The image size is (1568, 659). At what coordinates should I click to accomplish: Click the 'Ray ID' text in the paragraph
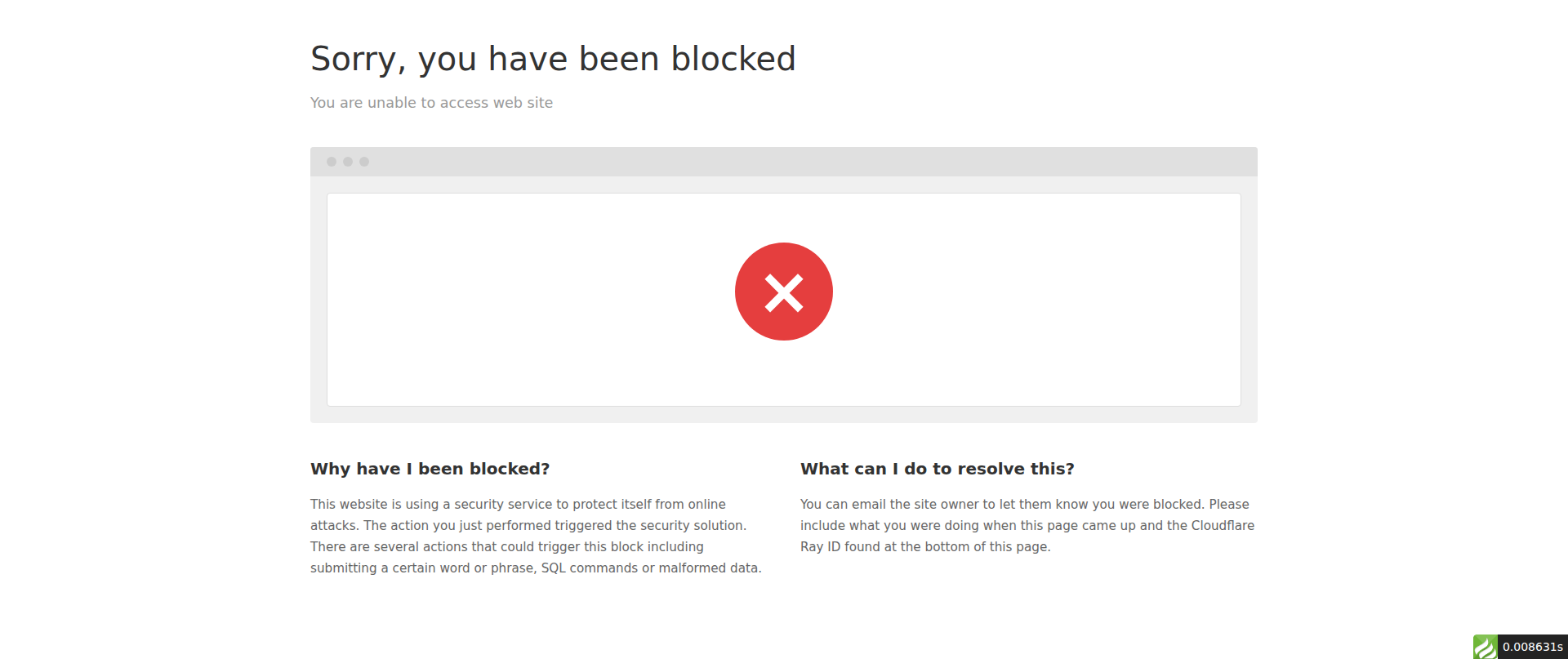pyautogui.click(x=820, y=546)
